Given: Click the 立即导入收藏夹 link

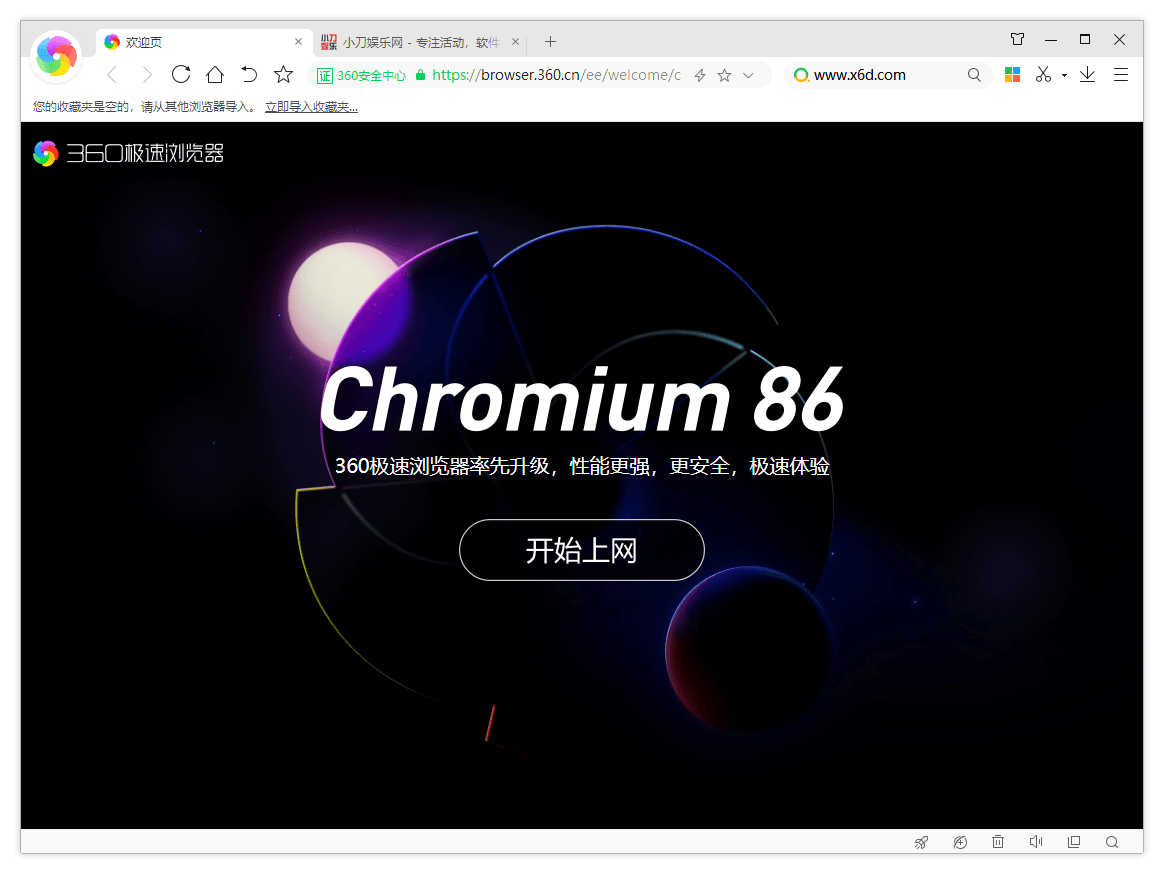Looking at the screenshot, I should [x=311, y=107].
